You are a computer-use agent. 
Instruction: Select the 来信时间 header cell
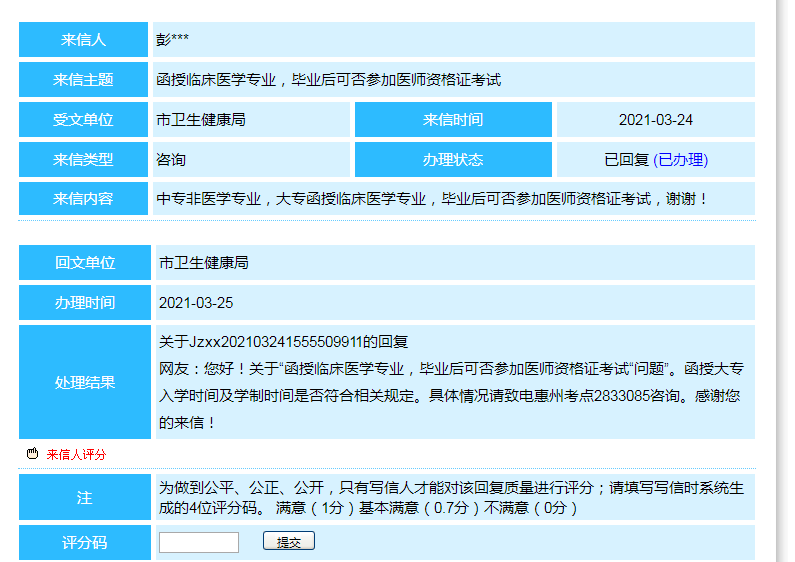click(x=453, y=120)
